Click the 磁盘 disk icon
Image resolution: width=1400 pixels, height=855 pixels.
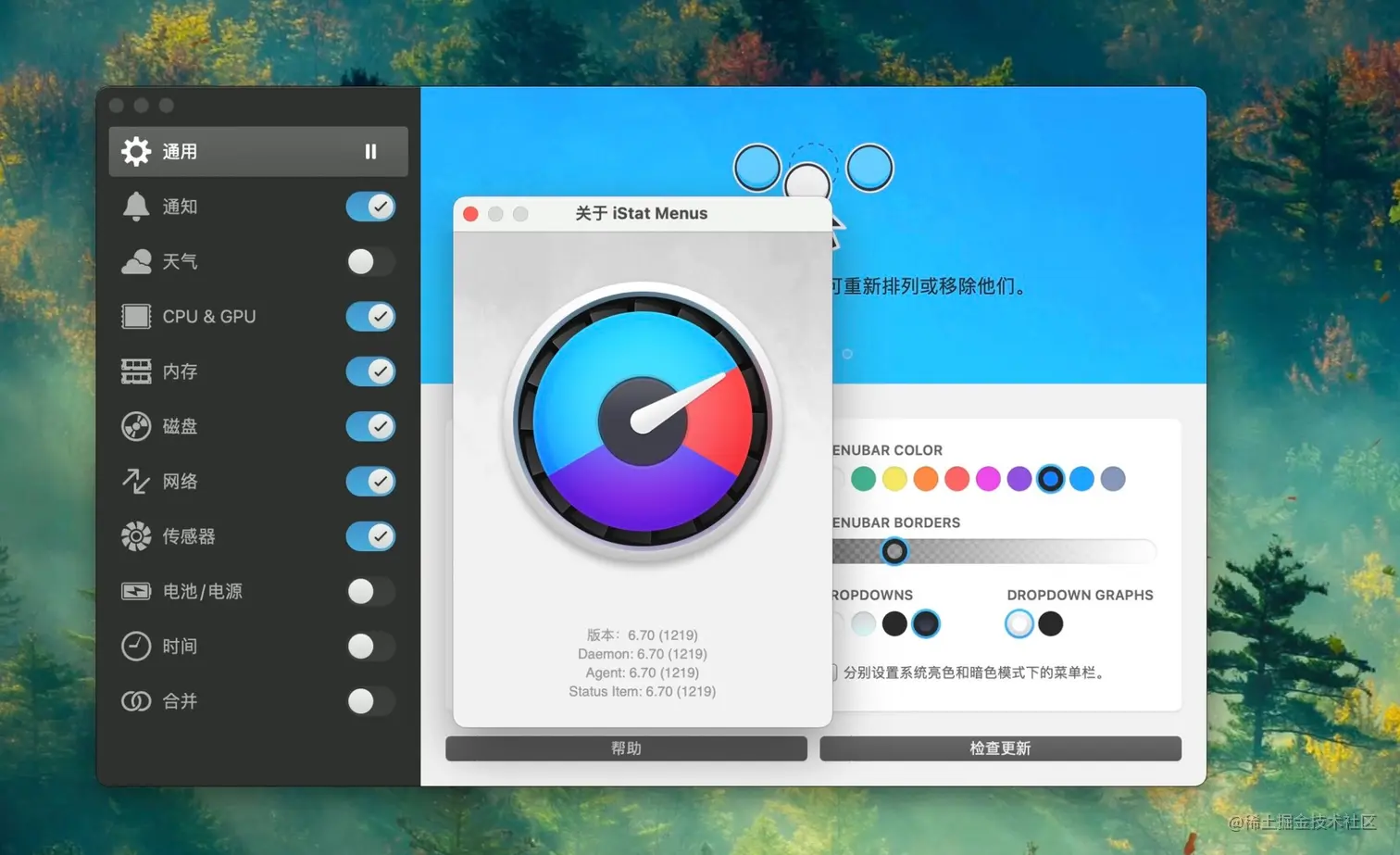pyautogui.click(x=136, y=426)
